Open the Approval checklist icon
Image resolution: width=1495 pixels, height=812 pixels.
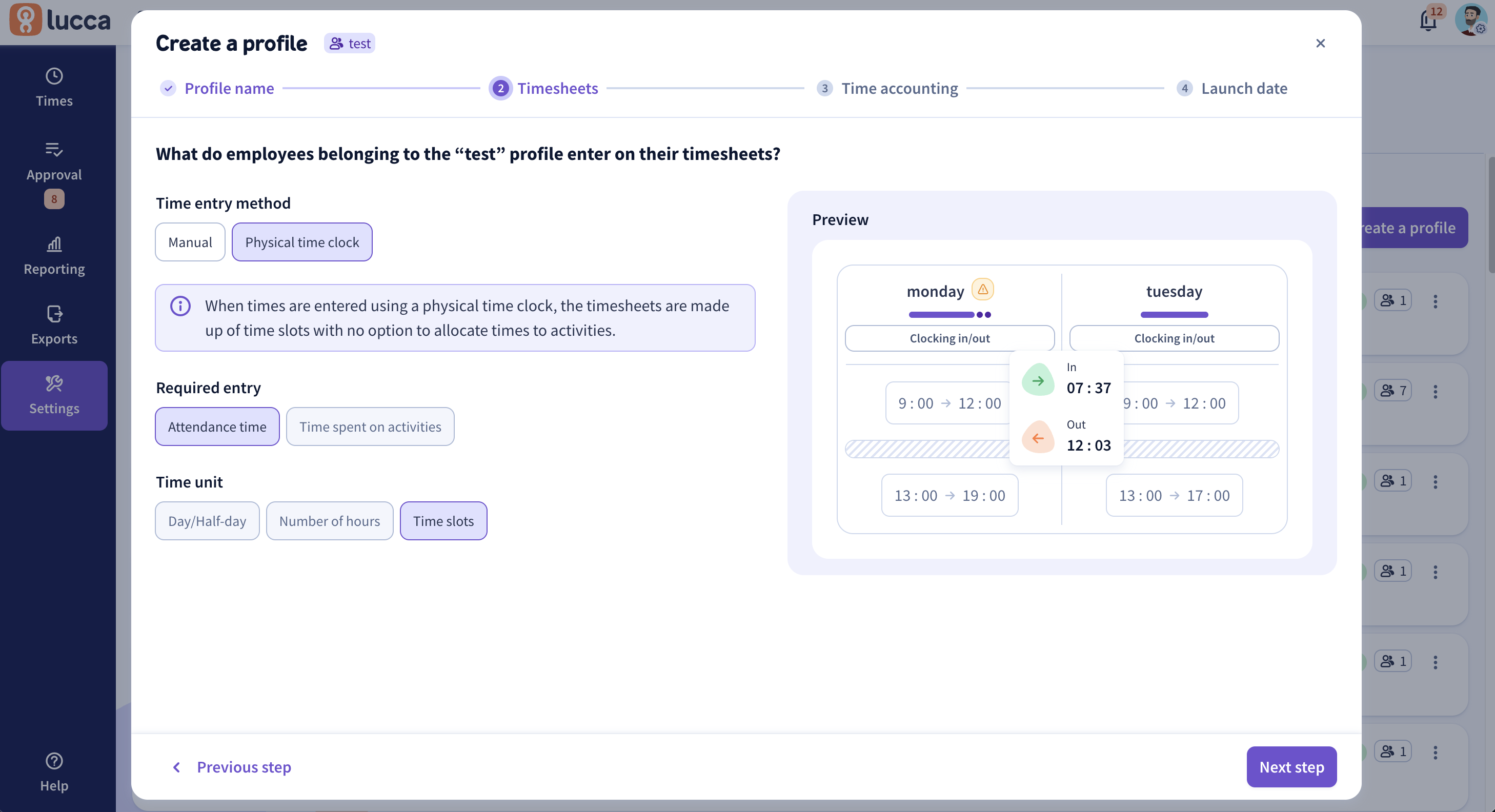[54, 150]
